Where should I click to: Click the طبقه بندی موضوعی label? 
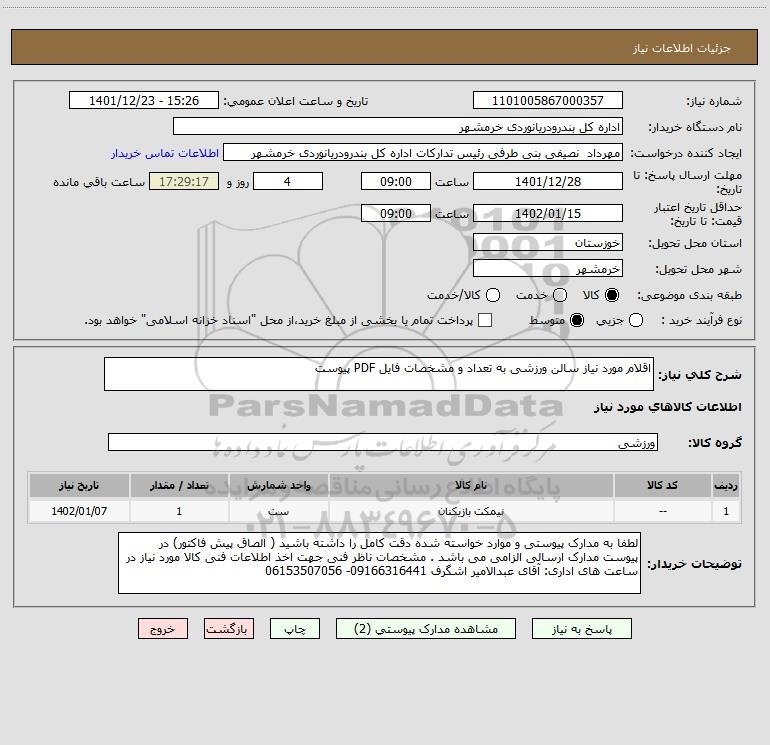pyautogui.click(x=689, y=295)
